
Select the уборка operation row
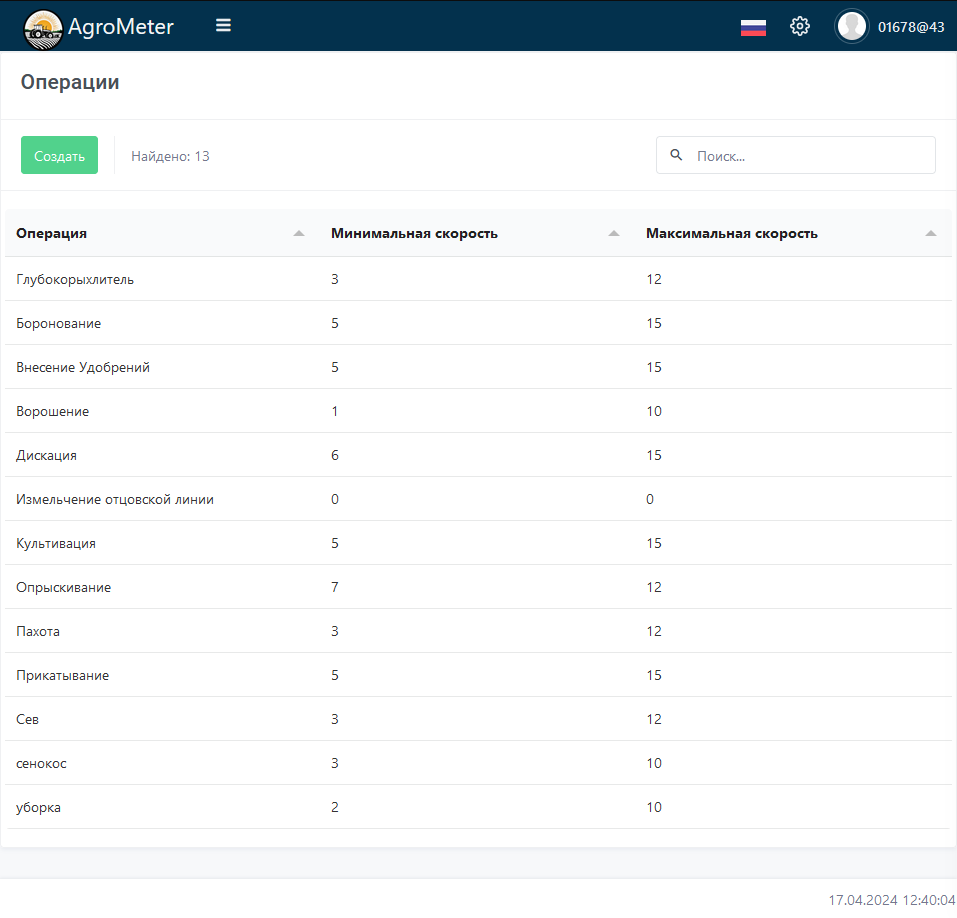(x=39, y=807)
